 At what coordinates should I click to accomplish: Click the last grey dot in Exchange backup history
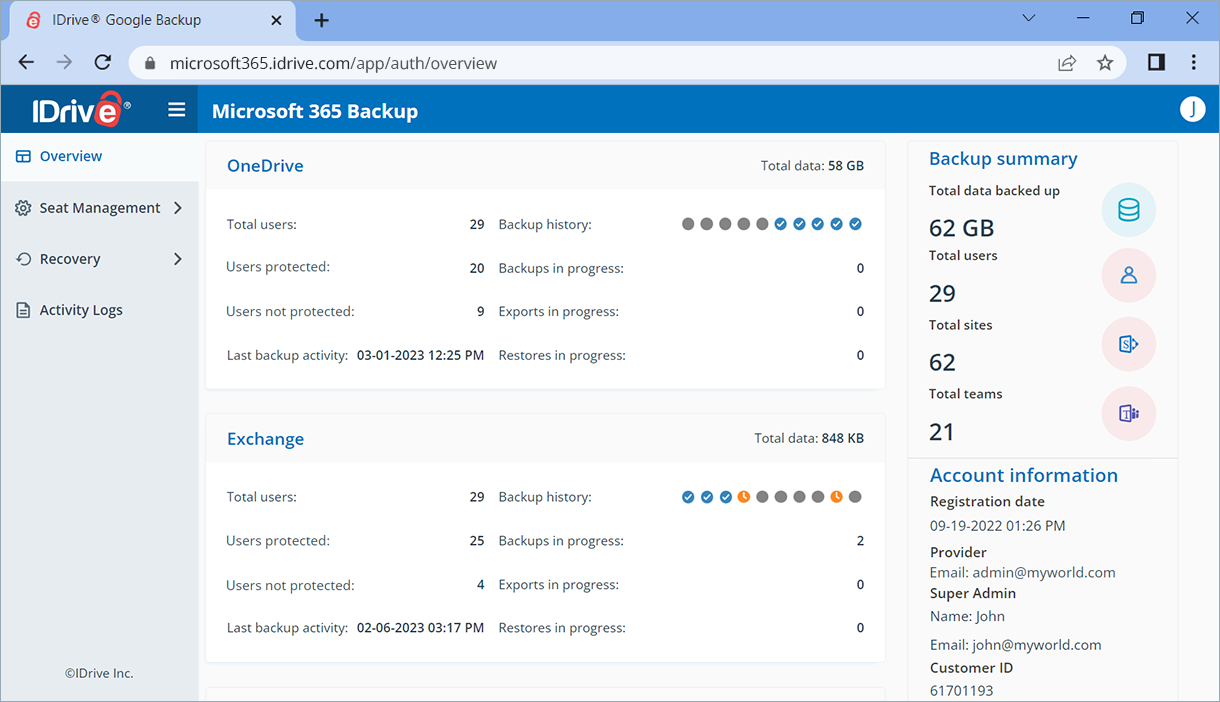[855, 497]
